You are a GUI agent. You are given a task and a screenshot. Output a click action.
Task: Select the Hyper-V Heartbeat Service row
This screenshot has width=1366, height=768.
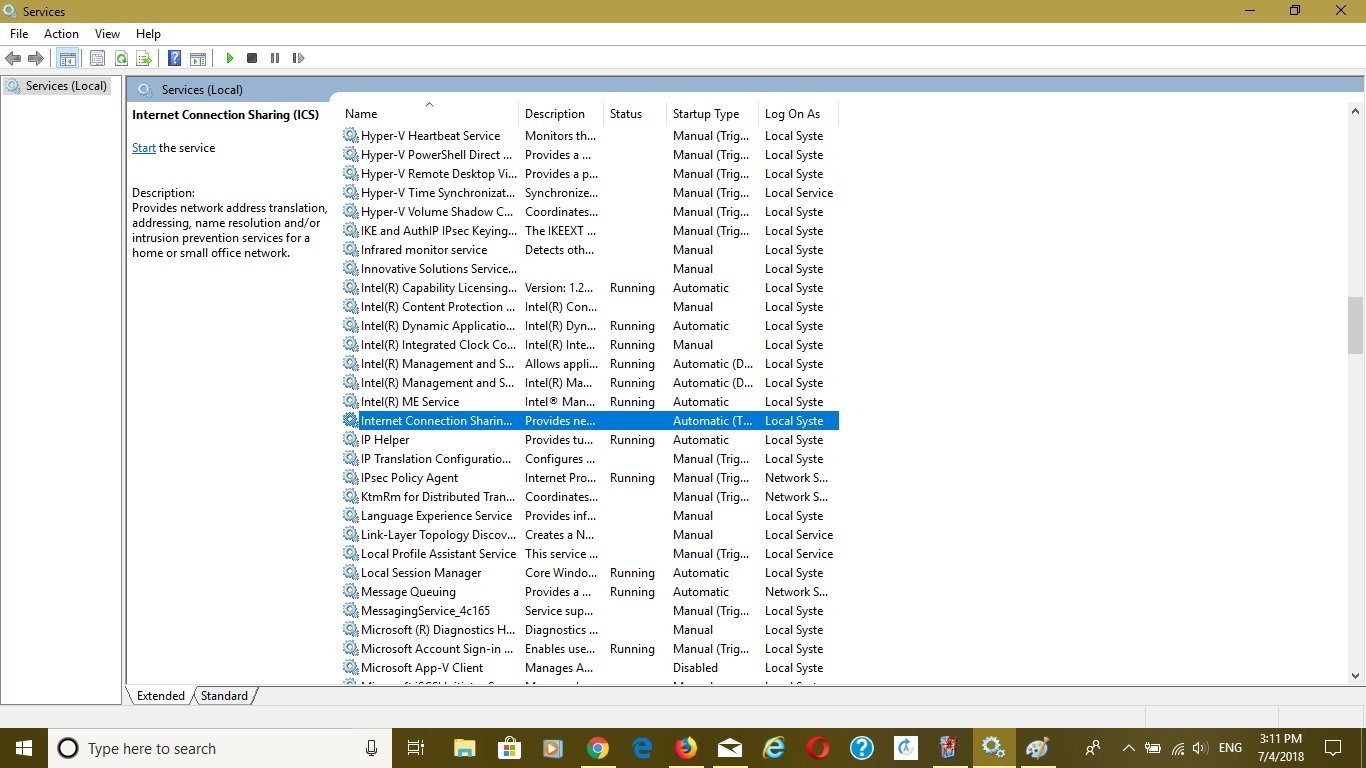590,136
